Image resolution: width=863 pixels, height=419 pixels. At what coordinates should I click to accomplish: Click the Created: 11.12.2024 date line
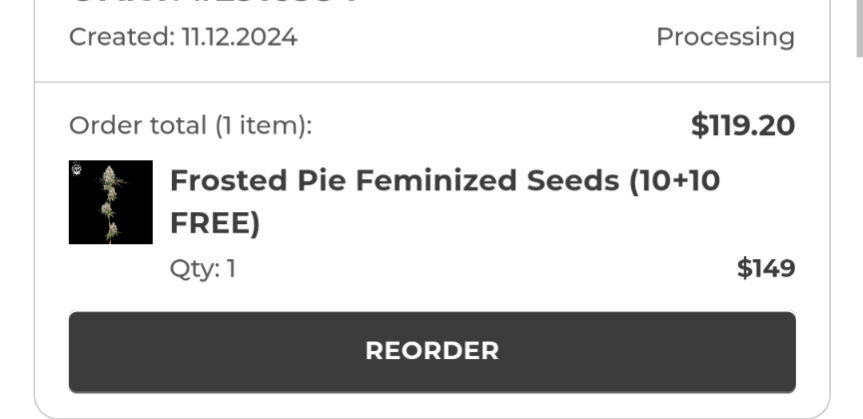point(183,38)
